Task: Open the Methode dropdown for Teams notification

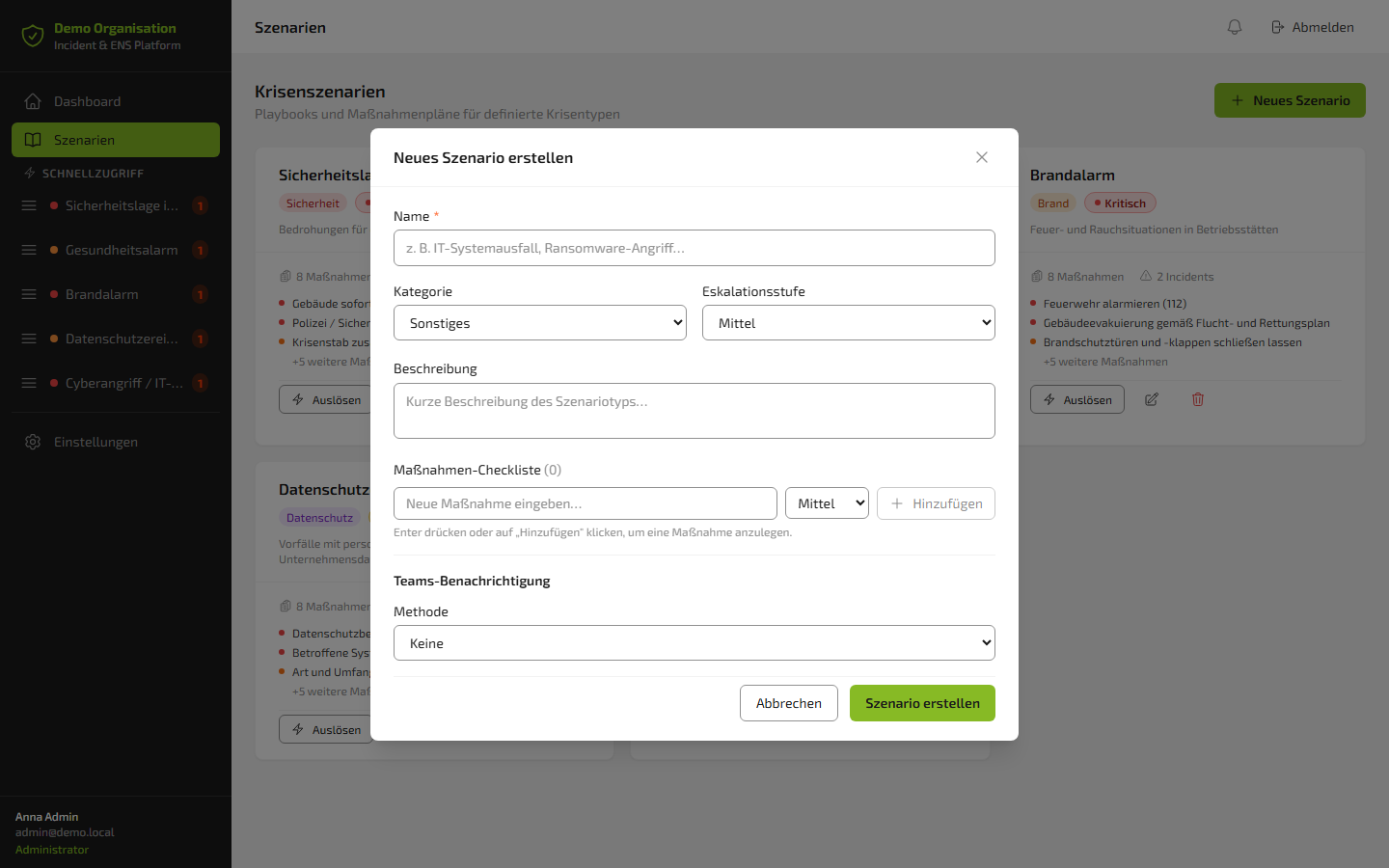Action: 694,643
